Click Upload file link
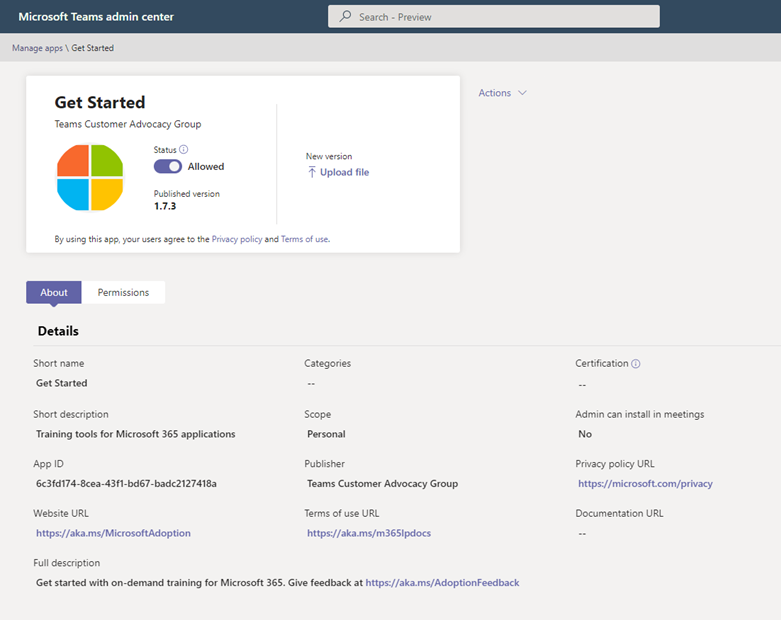The width and height of the screenshot is (781, 620). pyautogui.click(x=344, y=172)
